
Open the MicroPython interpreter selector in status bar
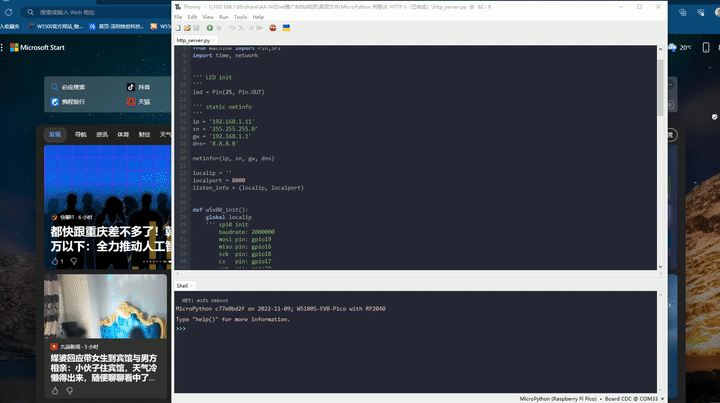tap(591, 399)
